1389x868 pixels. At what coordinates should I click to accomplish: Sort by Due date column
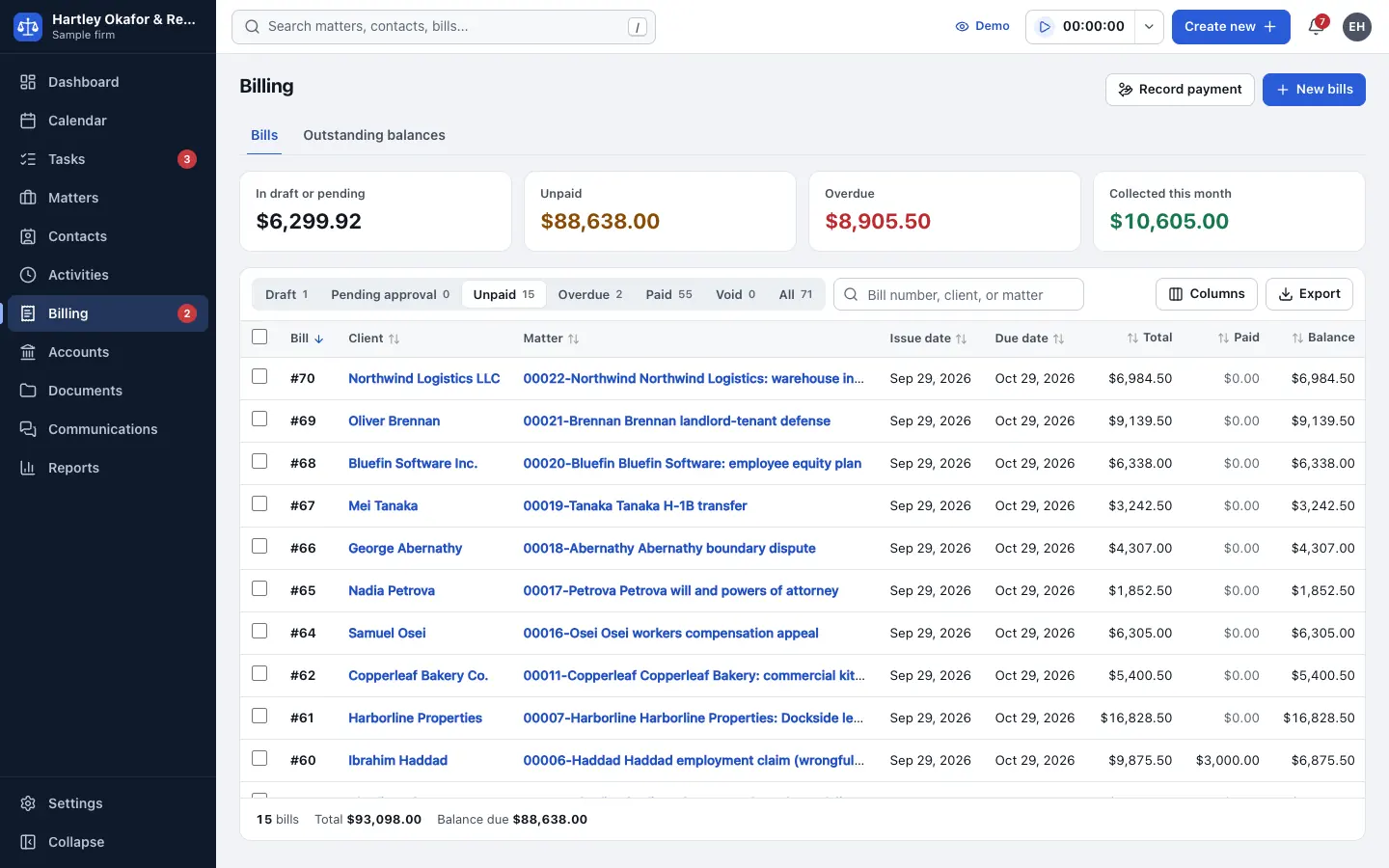pos(1029,339)
